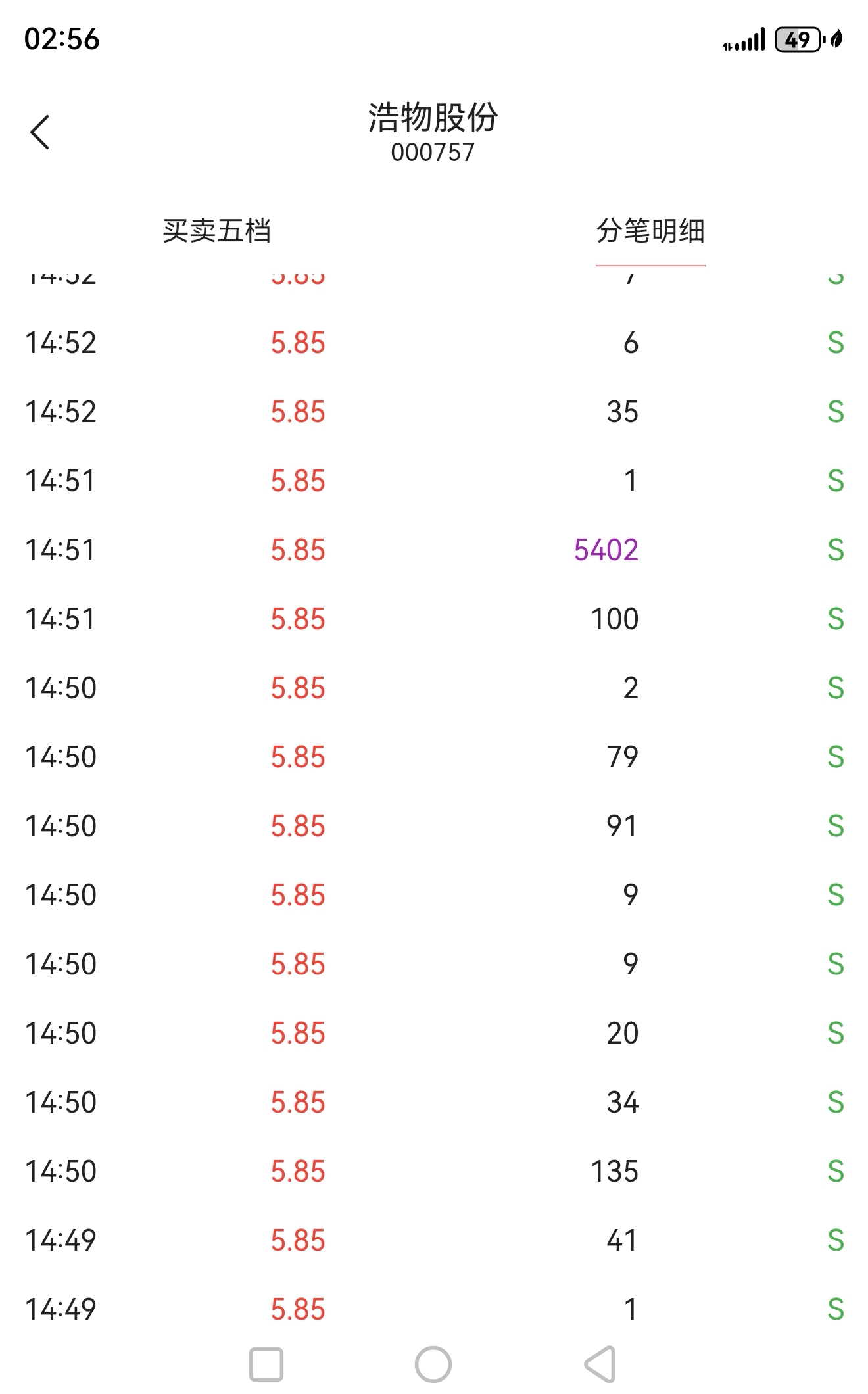
Task: Tap the battery indicator icon
Action: coord(799,39)
